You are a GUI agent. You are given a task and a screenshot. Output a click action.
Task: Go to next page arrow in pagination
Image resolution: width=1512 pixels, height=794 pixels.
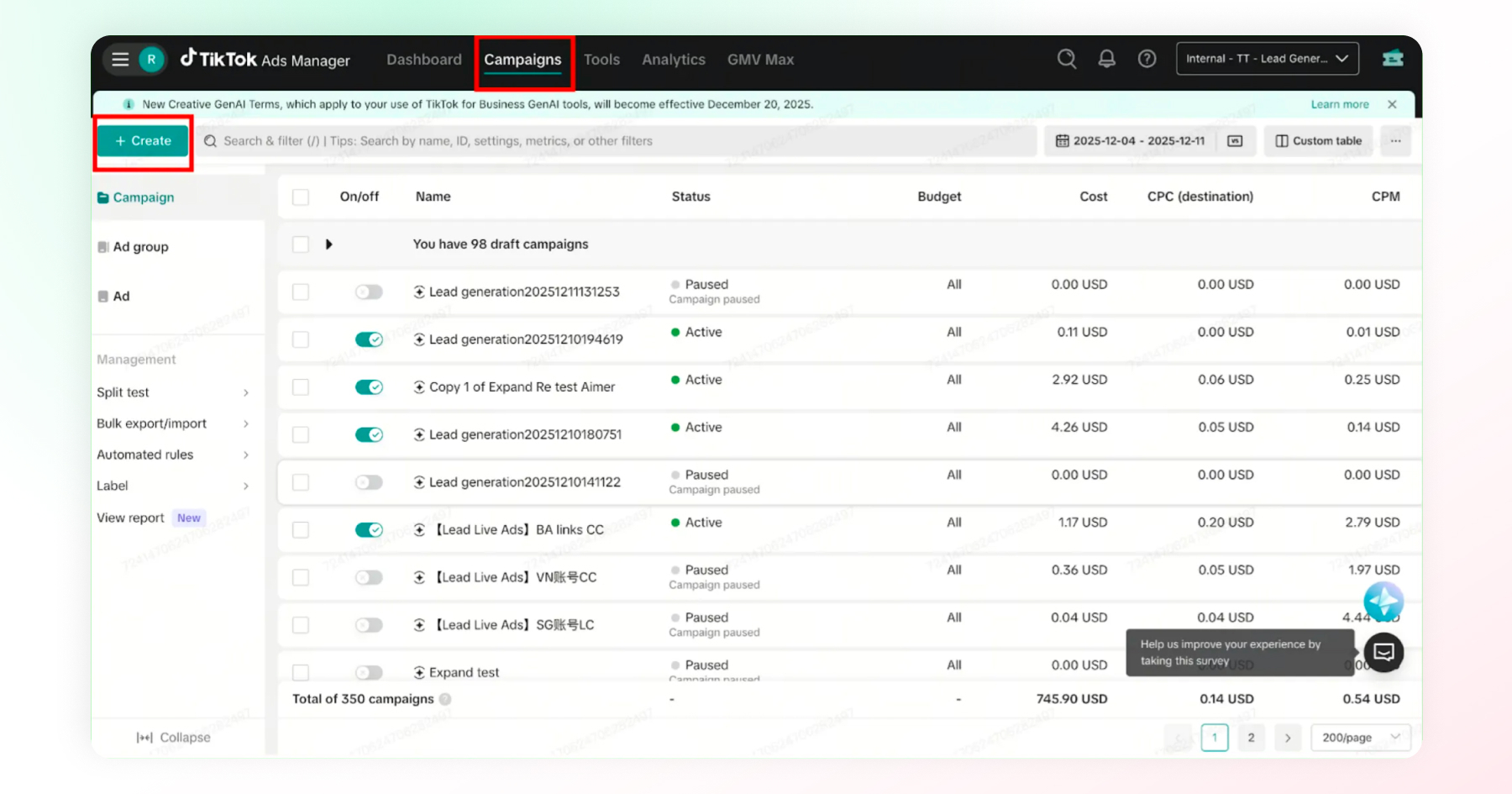coord(1288,738)
